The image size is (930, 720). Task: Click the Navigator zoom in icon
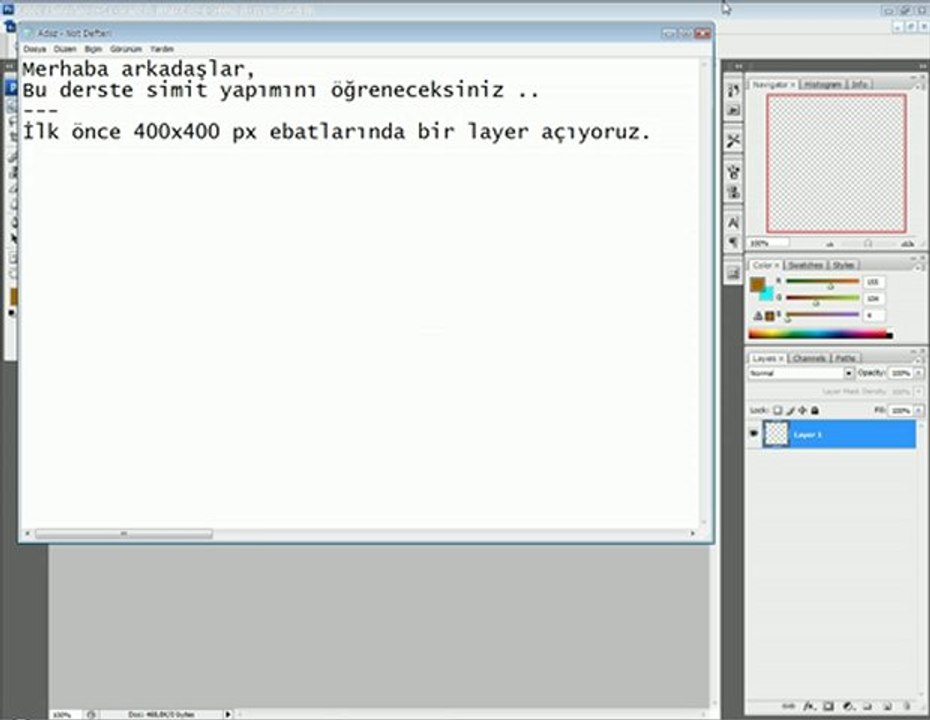tap(907, 243)
